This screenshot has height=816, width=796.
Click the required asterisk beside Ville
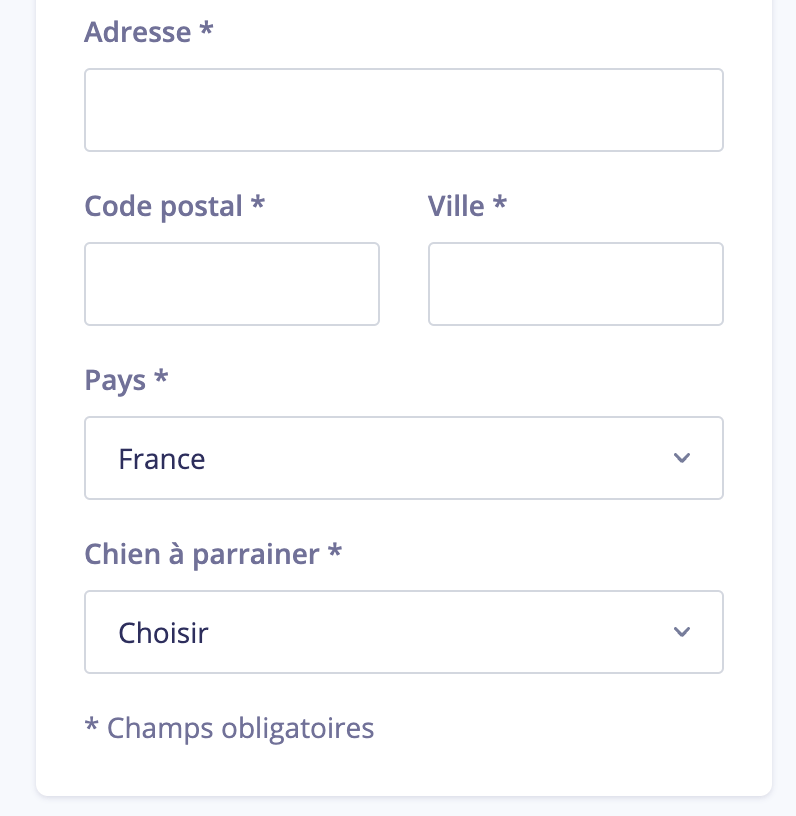tap(500, 203)
